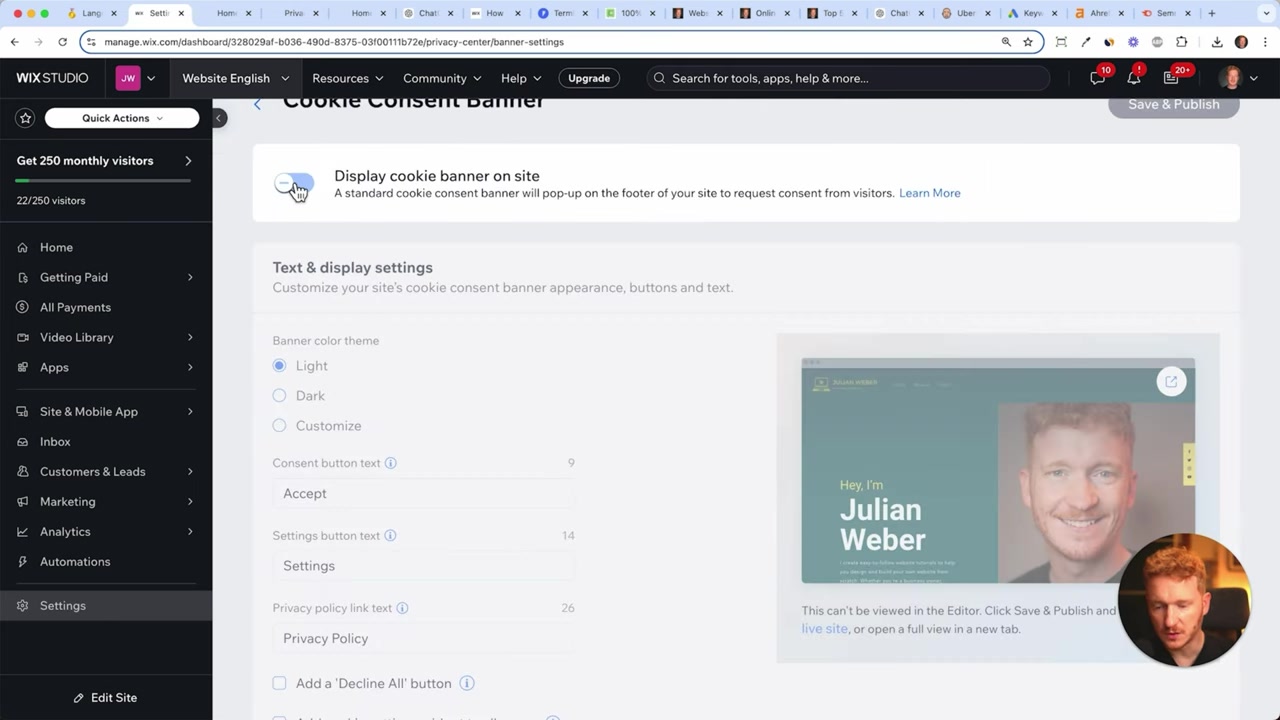This screenshot has height=720, width=1280.
Task: Toggle the Display cookie banner switch
Action: pyautogui.click(x=294, y=184)
